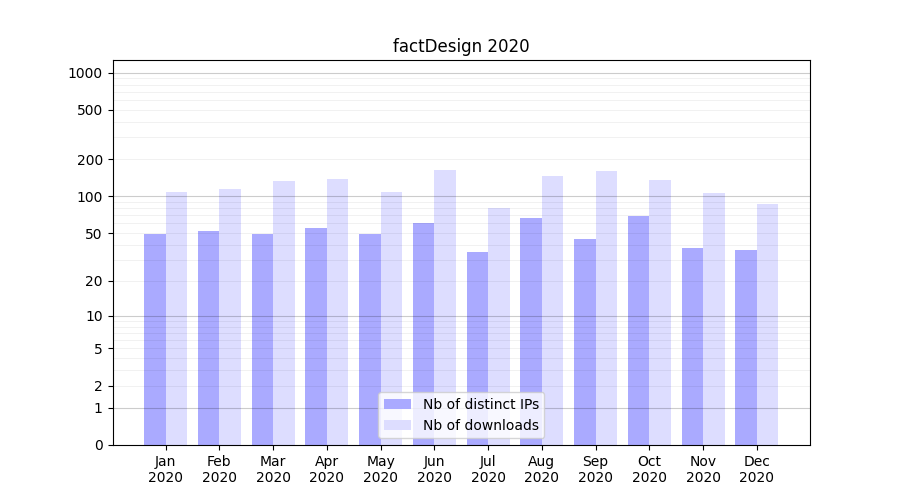Click the Jan 2020 downloads bar
The image size is (900, 500).
(177, 318)
